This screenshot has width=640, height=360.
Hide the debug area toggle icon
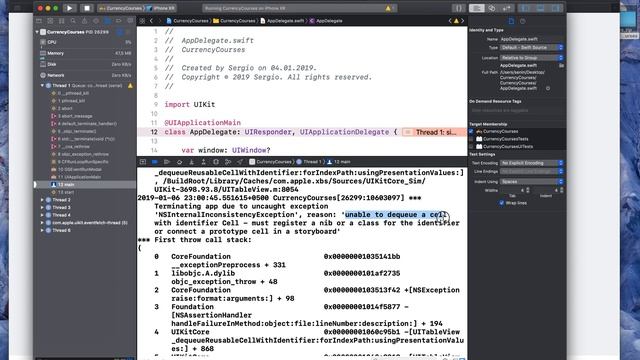tap(142, 162)
